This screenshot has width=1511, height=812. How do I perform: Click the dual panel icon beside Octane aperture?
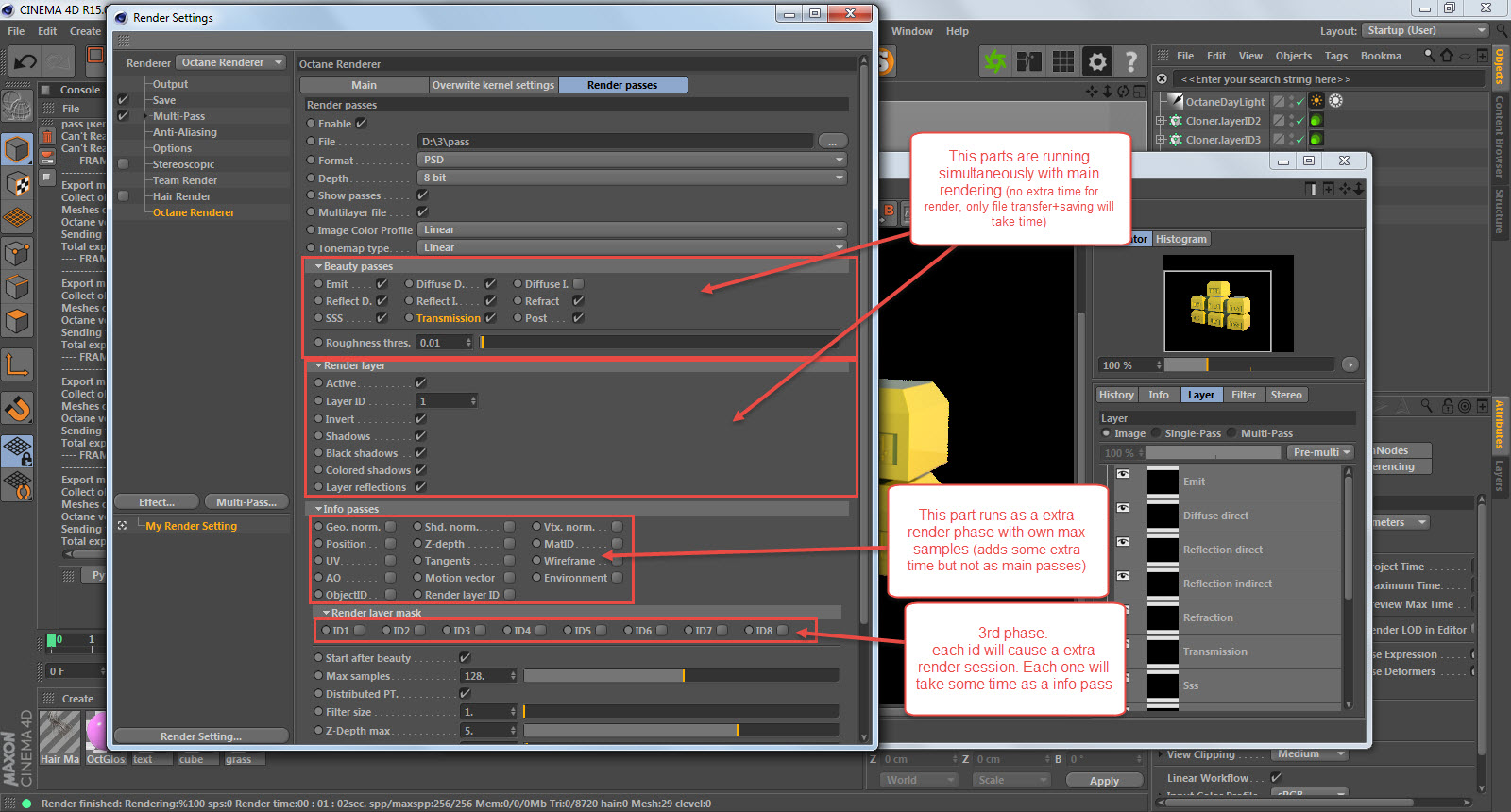click(1029, 62)
